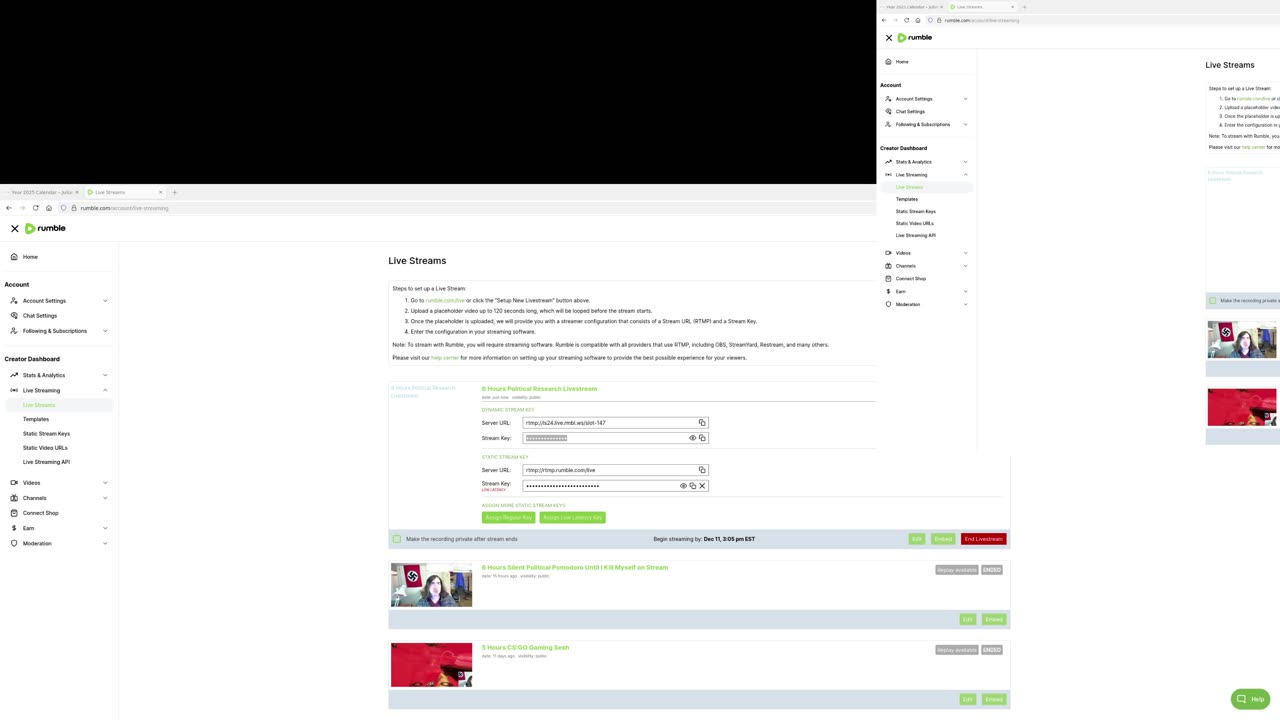Expand Videos in top-right window sidebar
The height and width of the screenshot is (720, 1280).
pyautogui.click(x=965, y=253)
